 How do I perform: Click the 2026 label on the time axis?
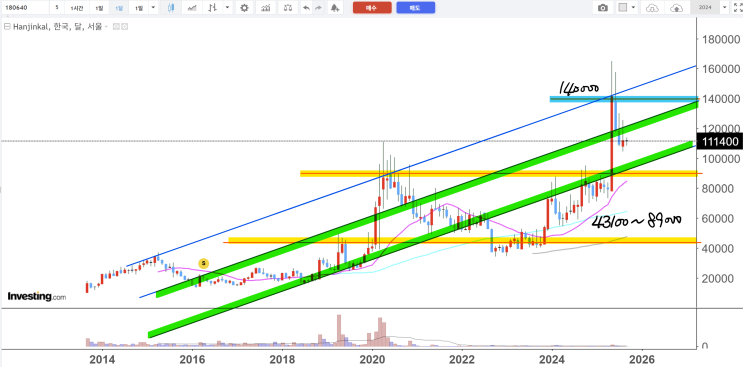[x=642, y=360]
